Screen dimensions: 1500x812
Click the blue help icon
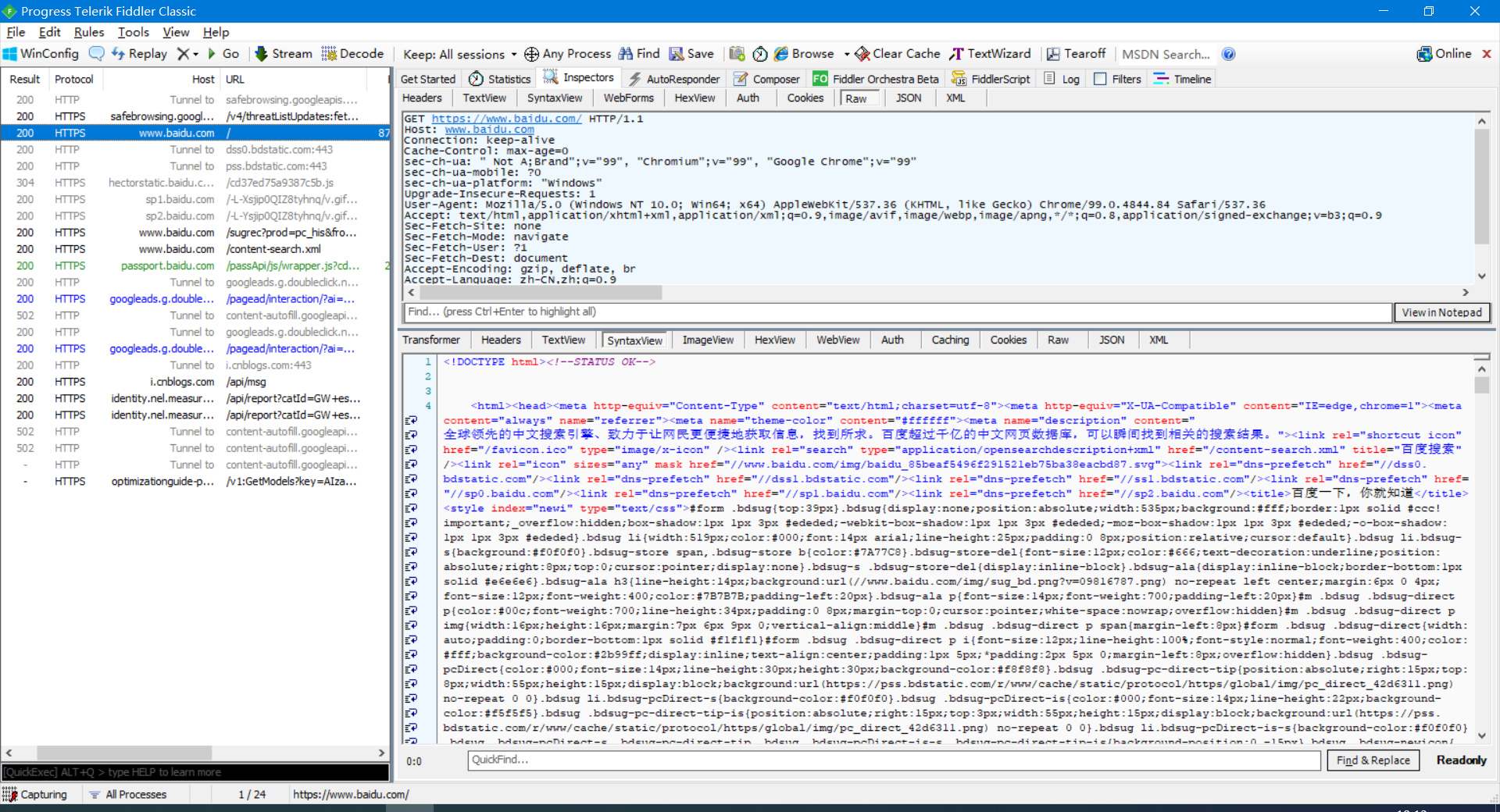pos(1229,54)
